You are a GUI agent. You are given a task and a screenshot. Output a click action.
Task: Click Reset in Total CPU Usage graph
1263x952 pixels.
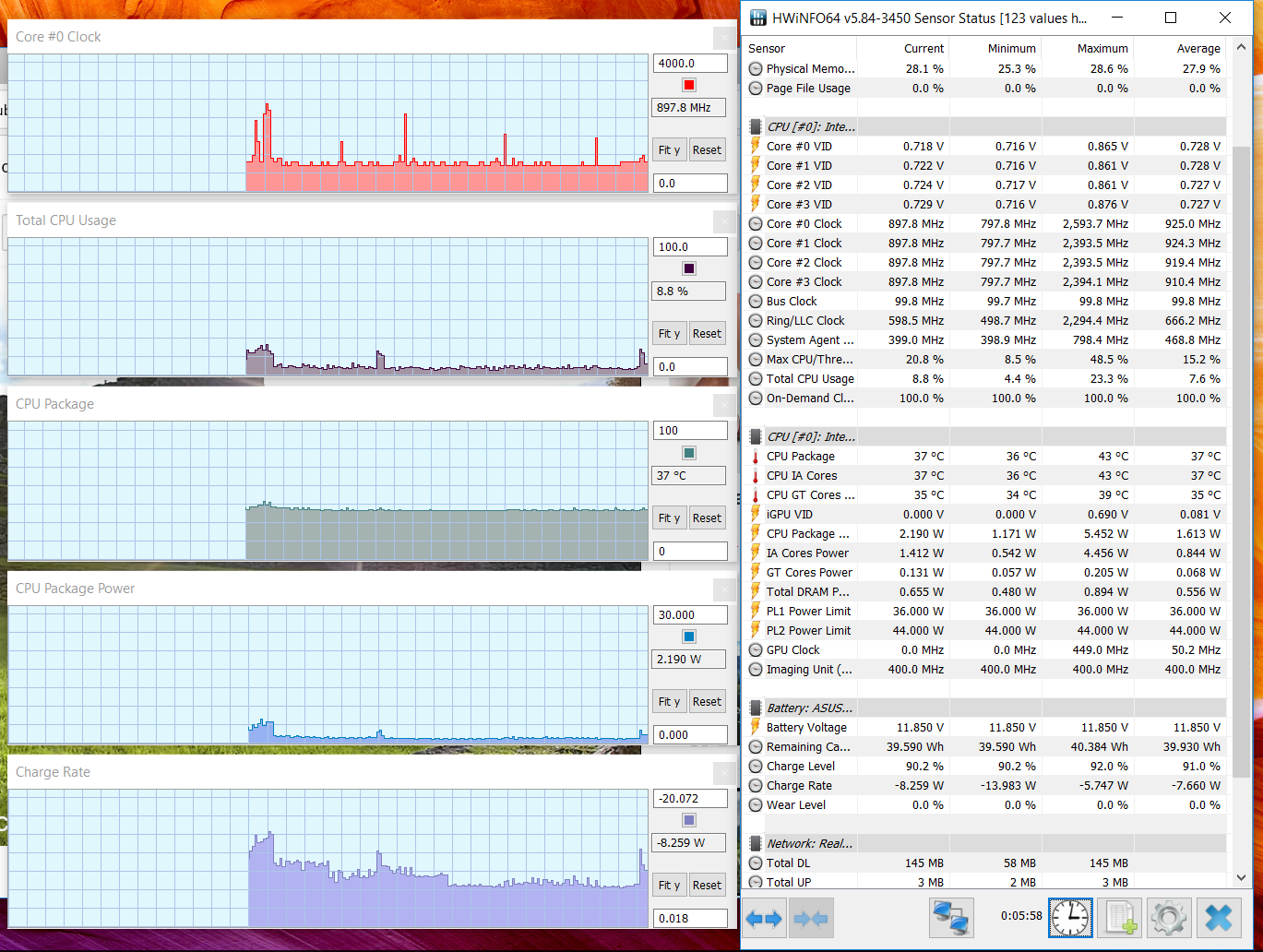tap(707, 333)
